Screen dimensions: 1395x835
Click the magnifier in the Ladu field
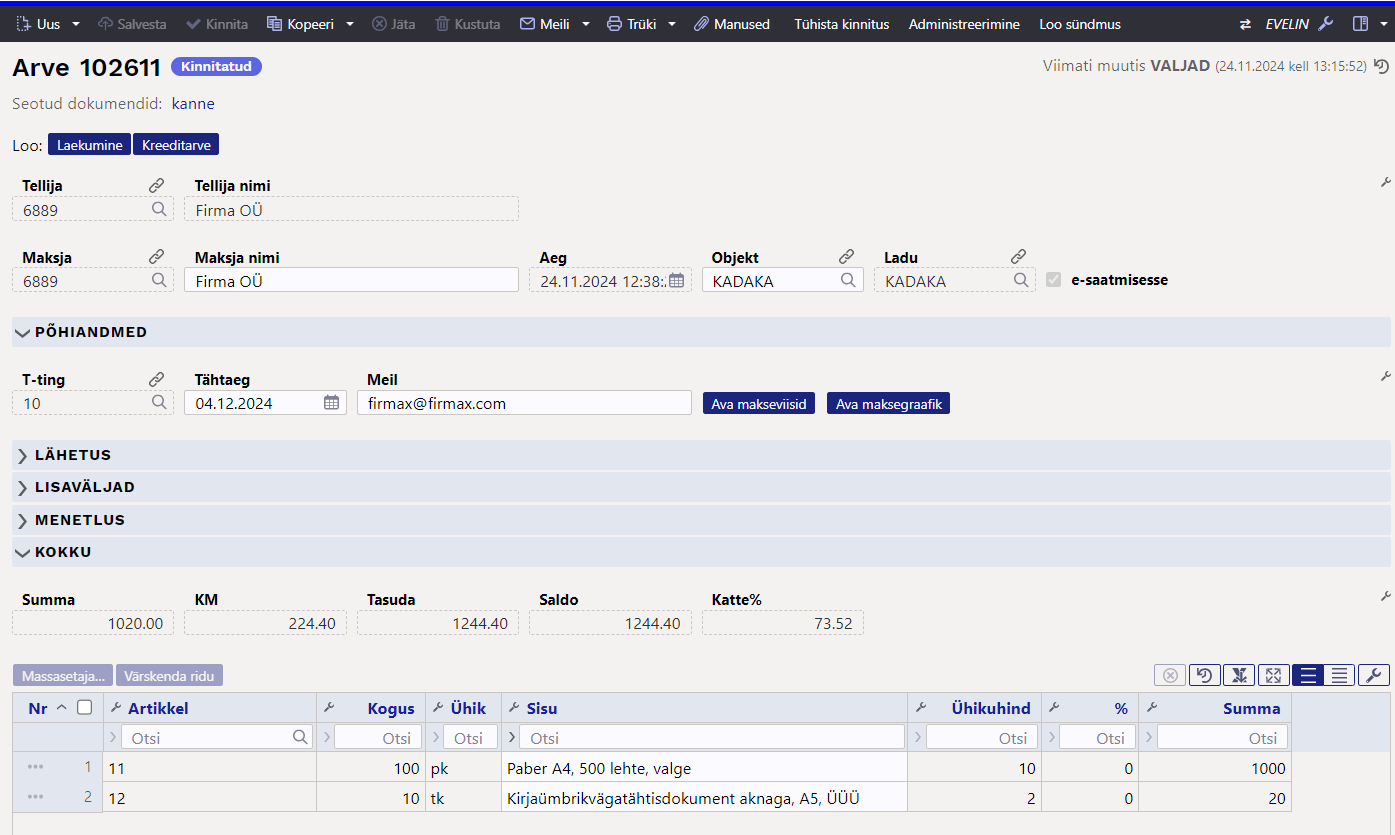[1021, 280]
